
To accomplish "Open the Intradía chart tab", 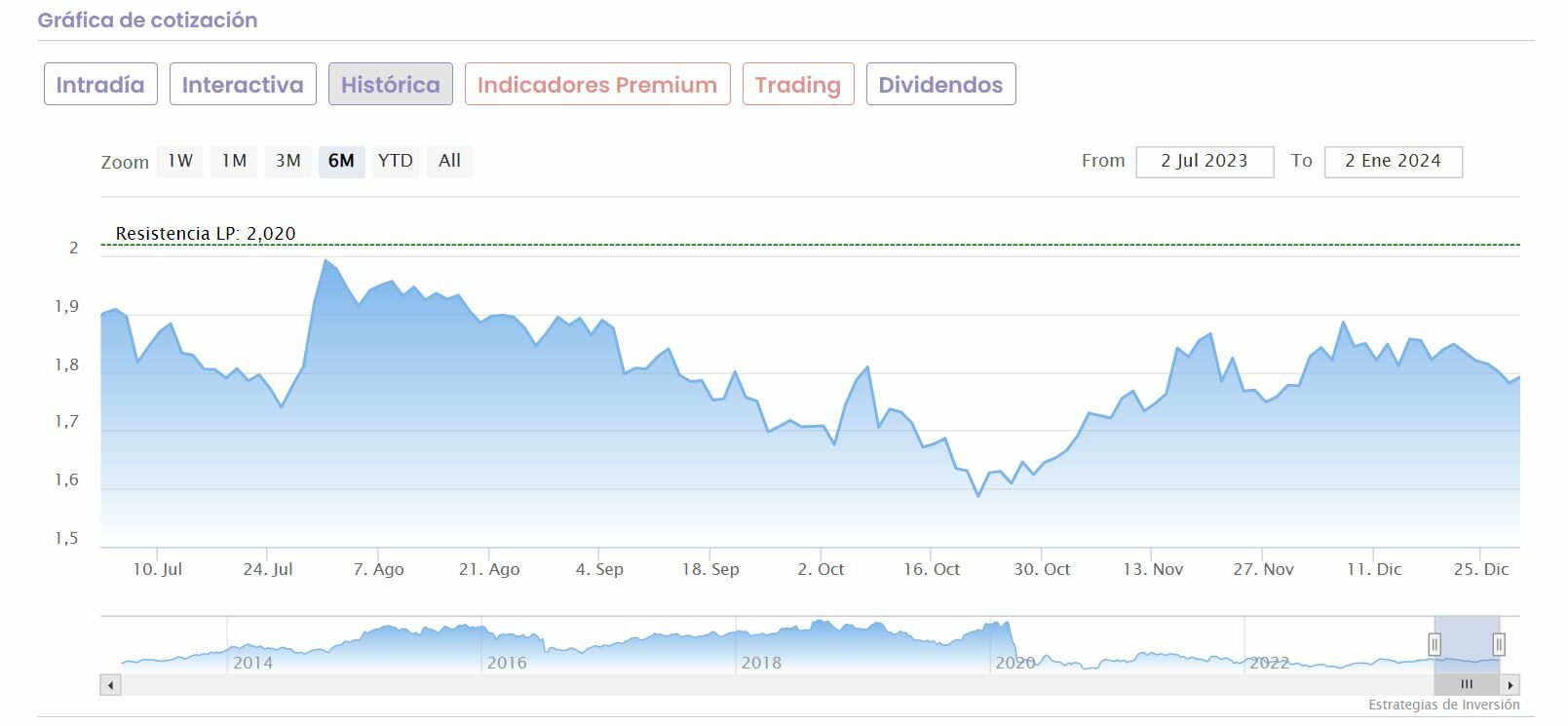I will [100, 85].
